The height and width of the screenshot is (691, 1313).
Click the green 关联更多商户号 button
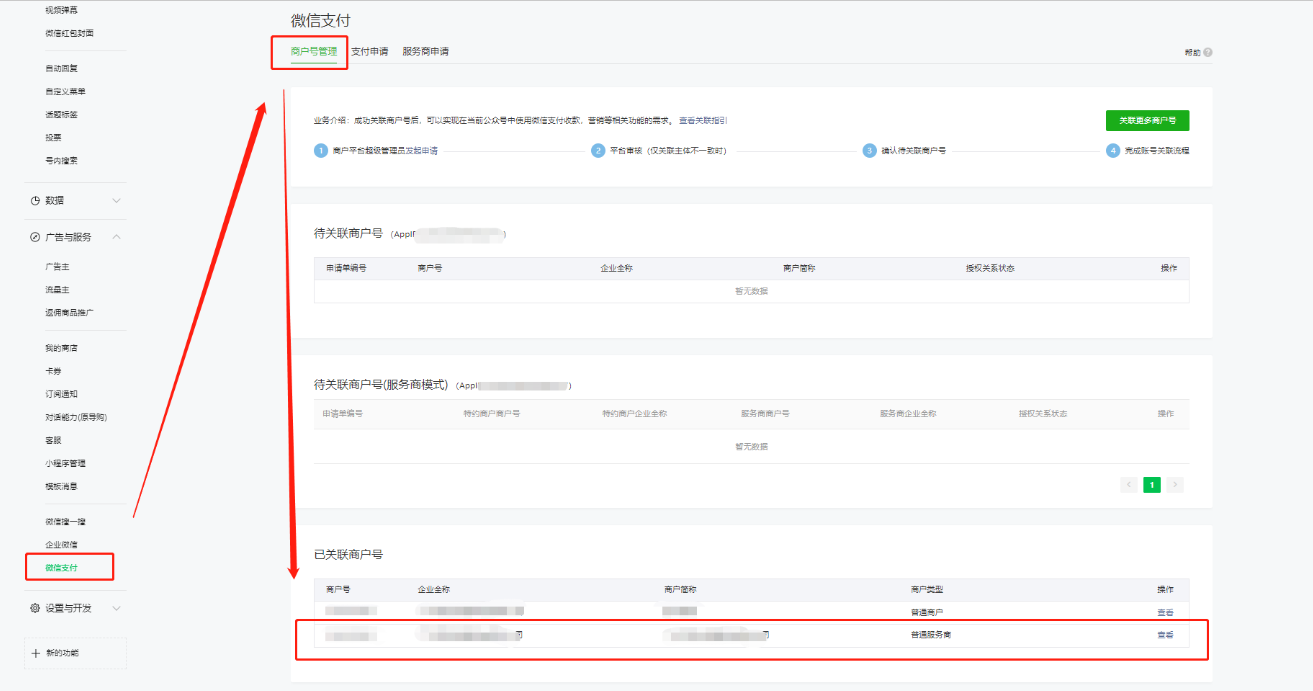[x=1147, y=120]
